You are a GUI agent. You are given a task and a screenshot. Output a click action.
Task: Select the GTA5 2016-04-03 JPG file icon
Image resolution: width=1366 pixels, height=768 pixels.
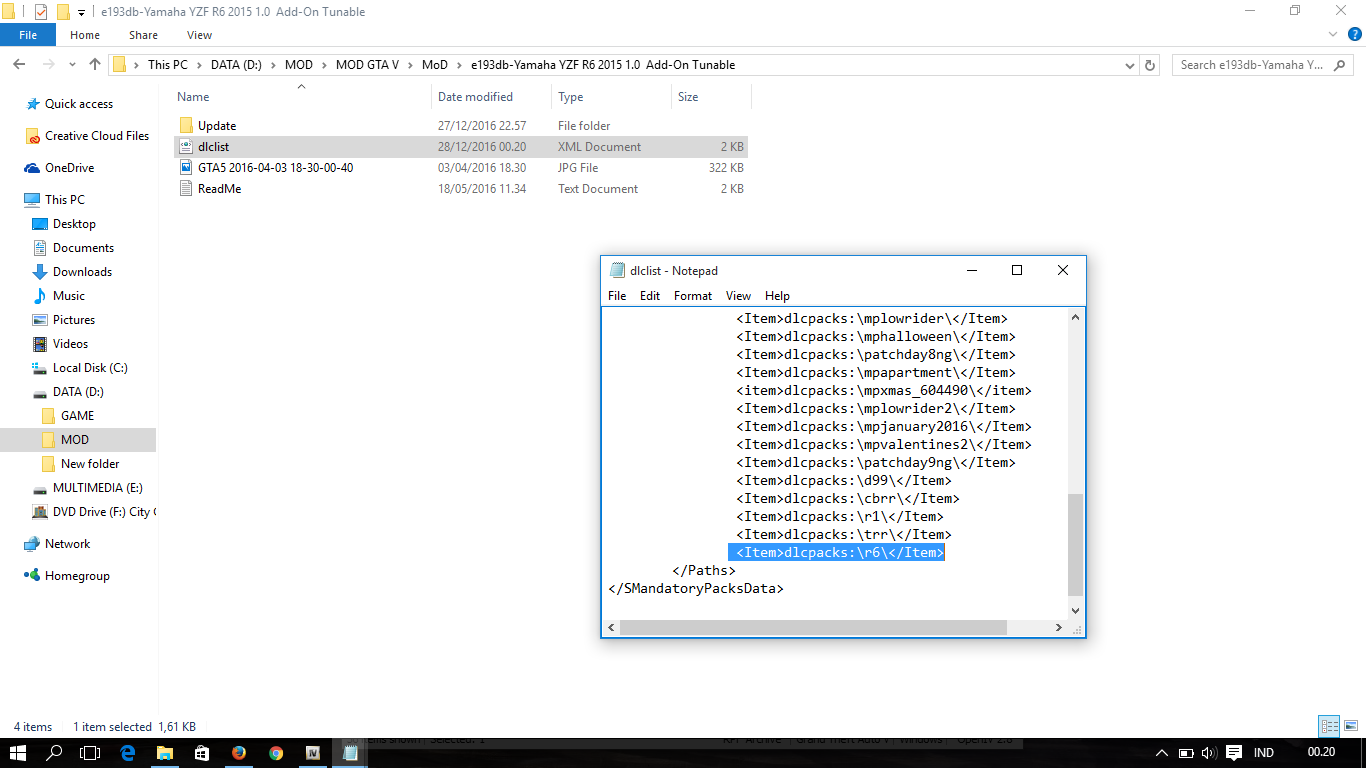[186, 168]
